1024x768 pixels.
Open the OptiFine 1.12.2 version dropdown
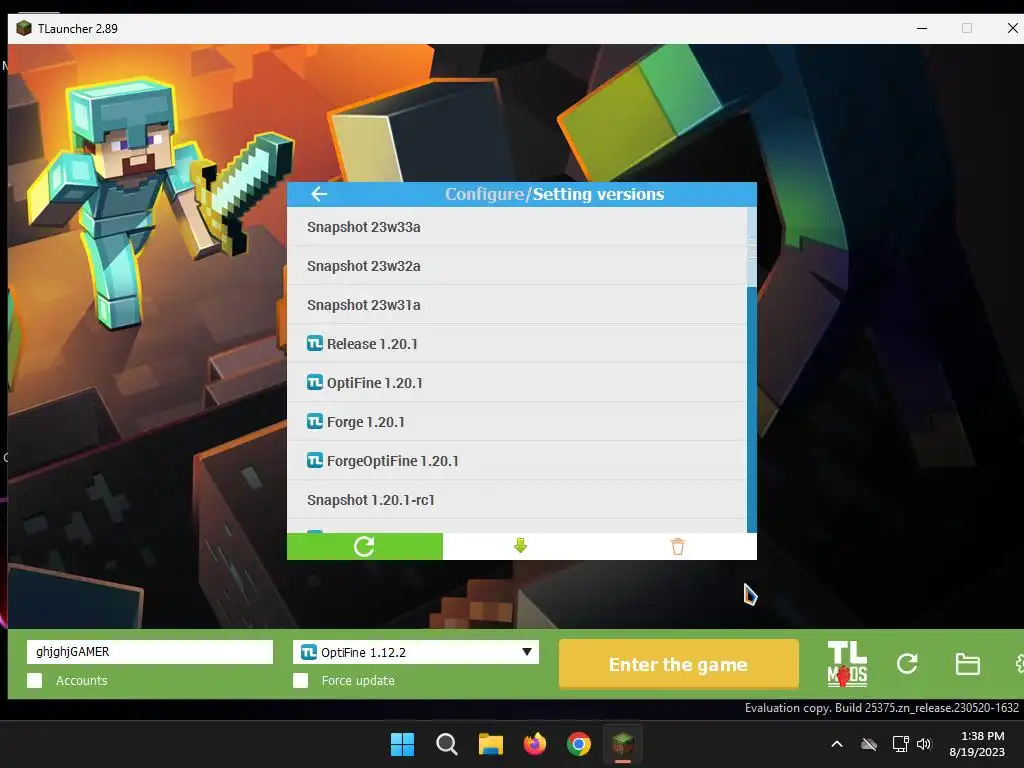tap(416, 652)
